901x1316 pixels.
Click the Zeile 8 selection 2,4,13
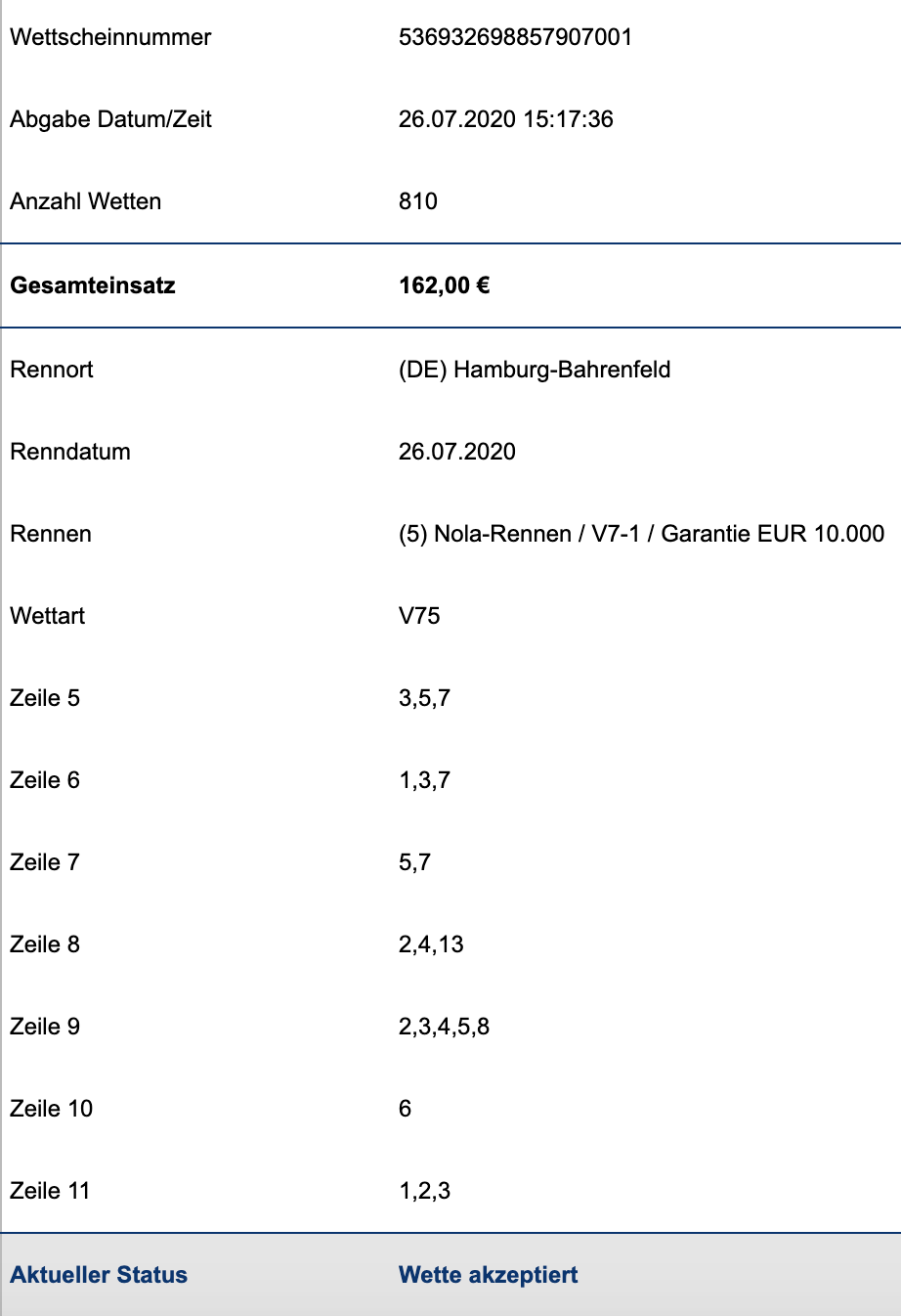[x=431, y=944]
